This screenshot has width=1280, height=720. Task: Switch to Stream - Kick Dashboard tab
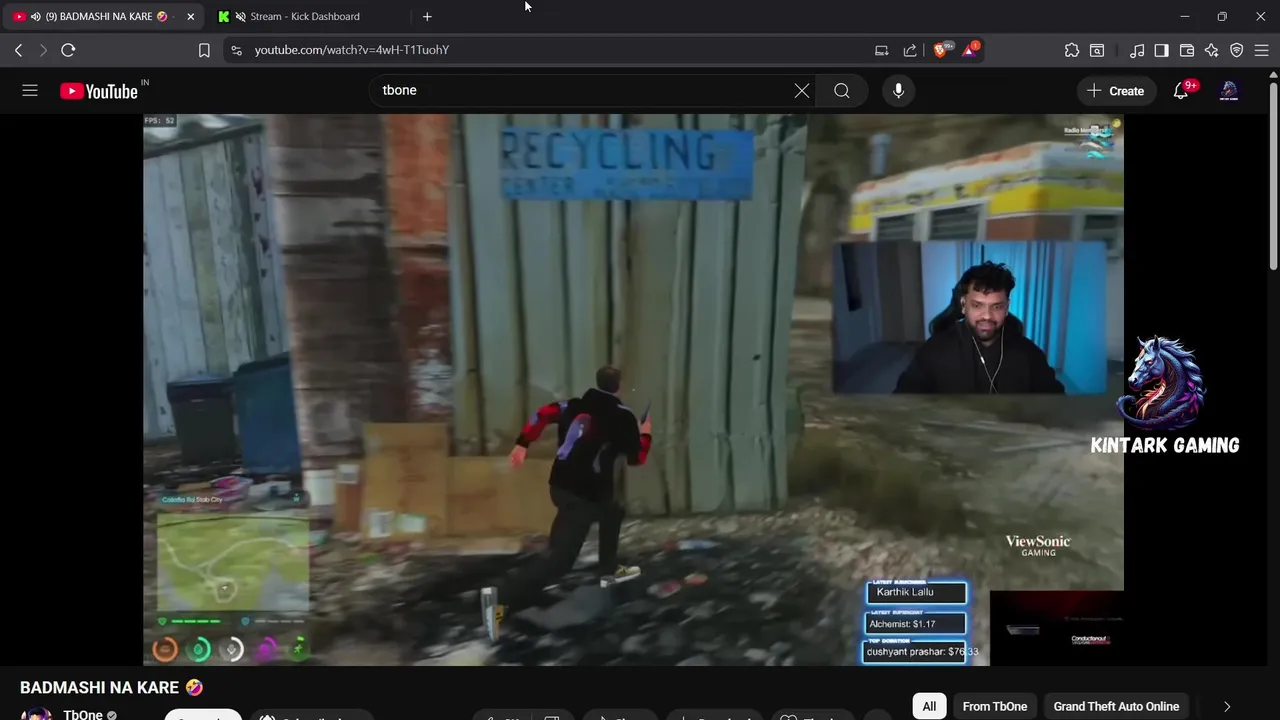(305, 16)
